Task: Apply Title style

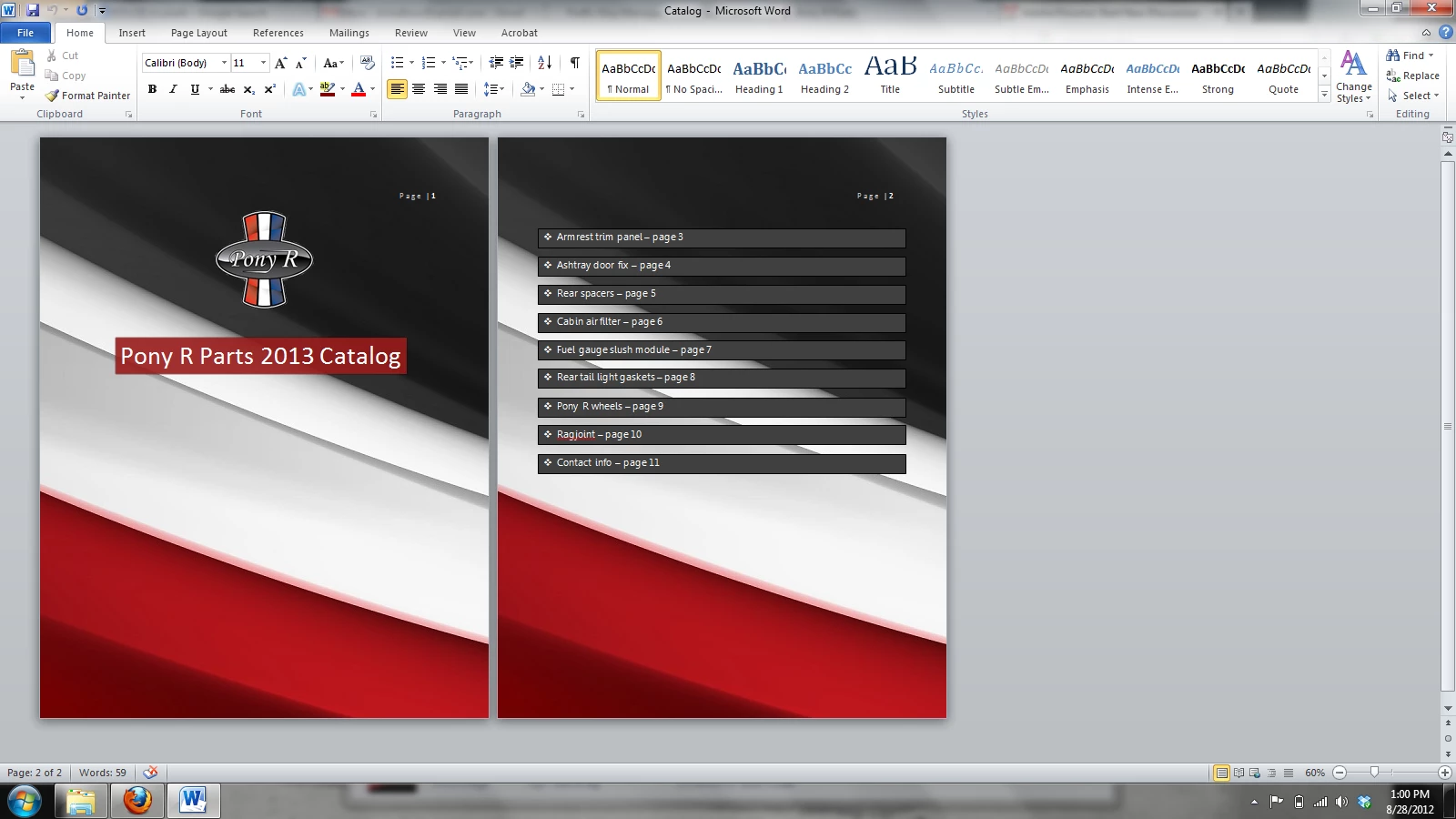Action: (890, 76)
